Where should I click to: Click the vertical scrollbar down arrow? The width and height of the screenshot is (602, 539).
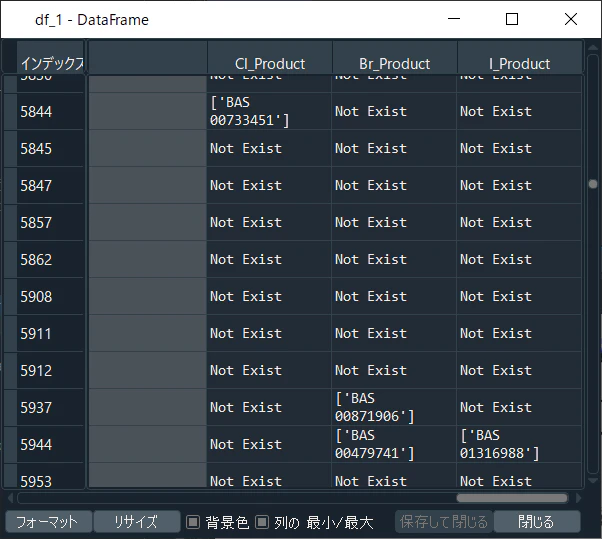[x=593, y=480]
